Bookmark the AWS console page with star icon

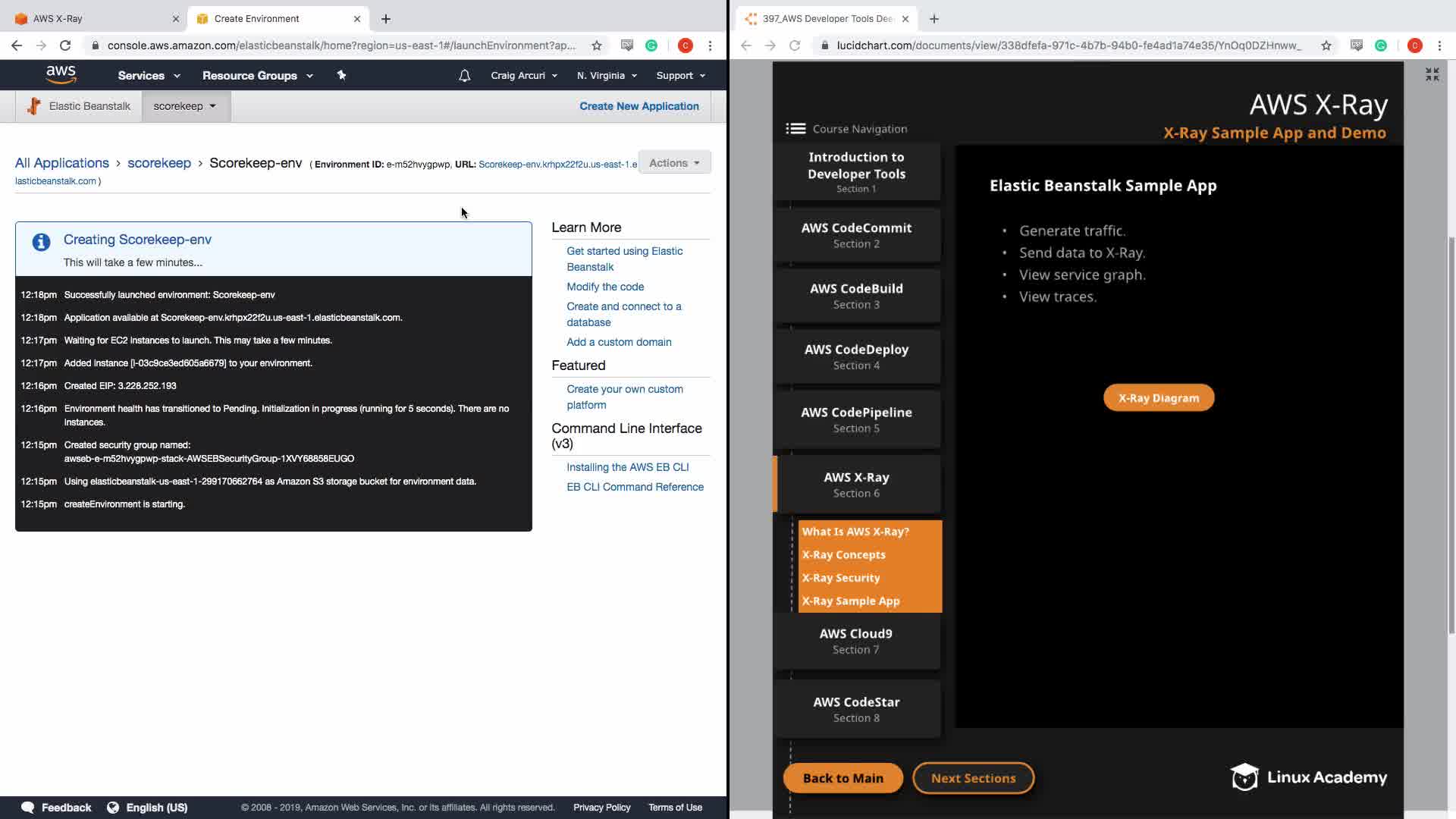pyautogui.click(x=597, y=45)
